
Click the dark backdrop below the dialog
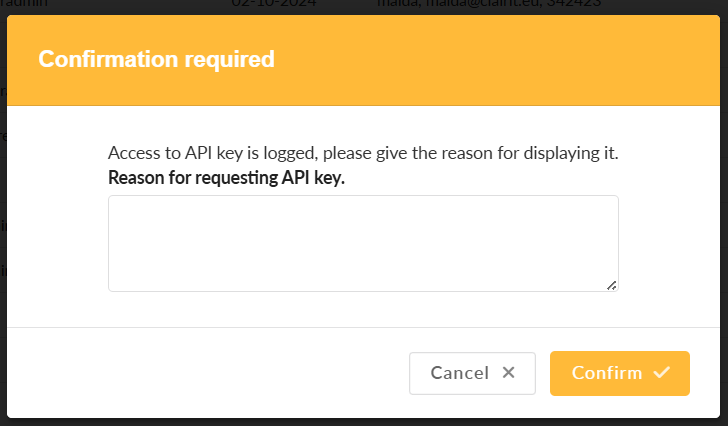[363, 422]
